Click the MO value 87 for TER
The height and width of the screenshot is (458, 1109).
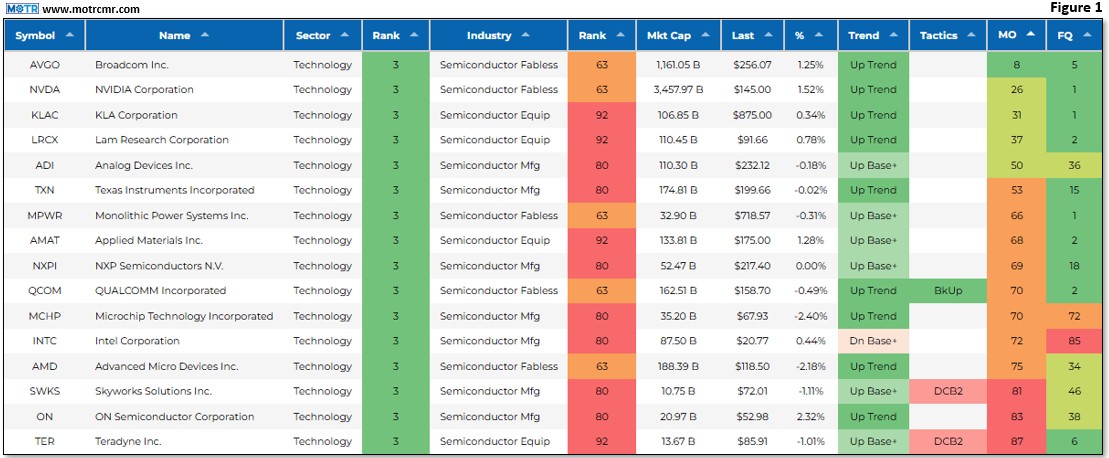point(1016,441)
